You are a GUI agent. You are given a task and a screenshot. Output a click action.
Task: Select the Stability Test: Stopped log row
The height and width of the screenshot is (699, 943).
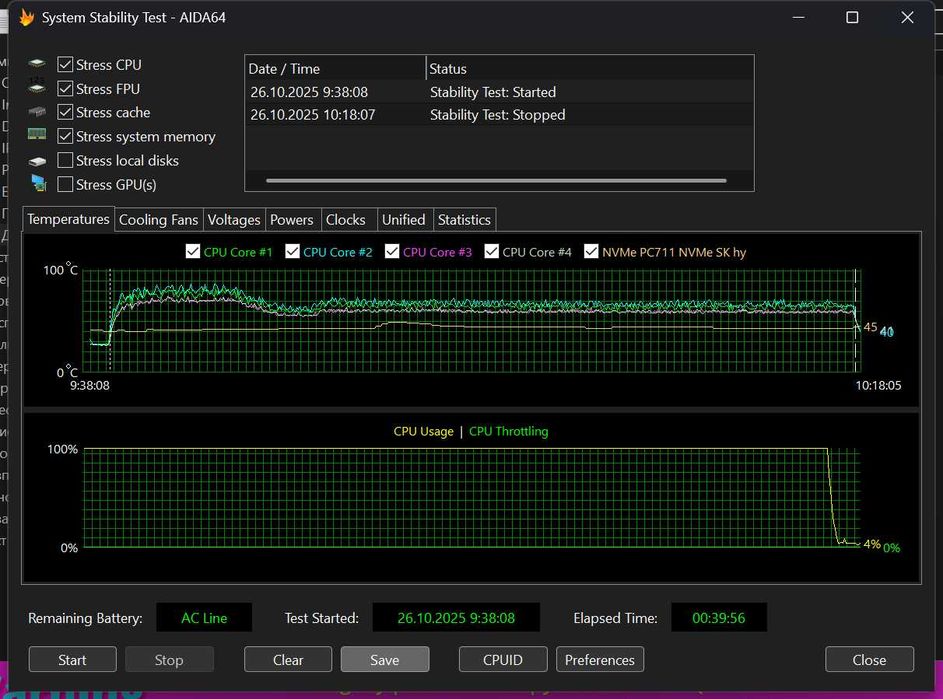(499, 115)
